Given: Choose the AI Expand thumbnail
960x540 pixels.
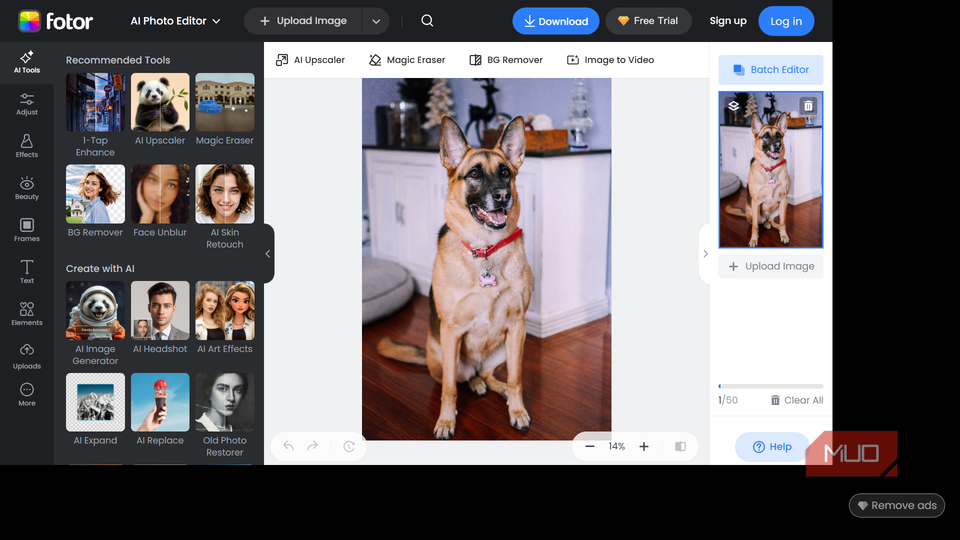Looking at the screenshot, I should pyautogui.click(x=95, y=402).
